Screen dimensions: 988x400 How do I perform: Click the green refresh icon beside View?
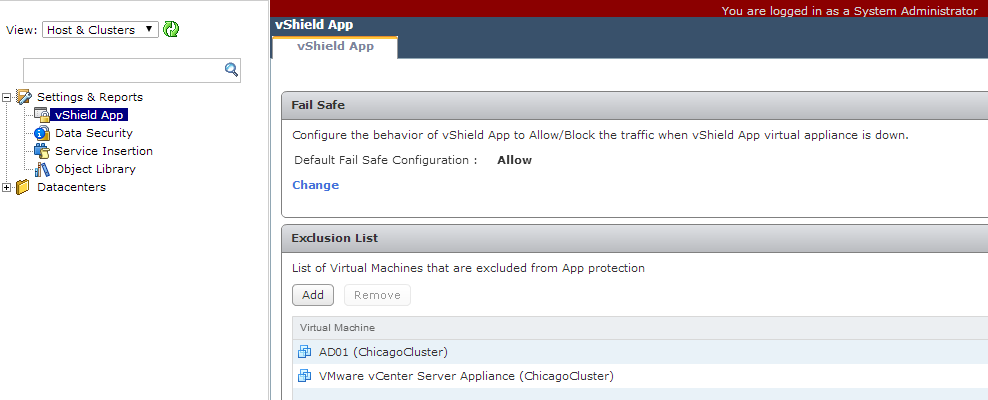(171, 29)
